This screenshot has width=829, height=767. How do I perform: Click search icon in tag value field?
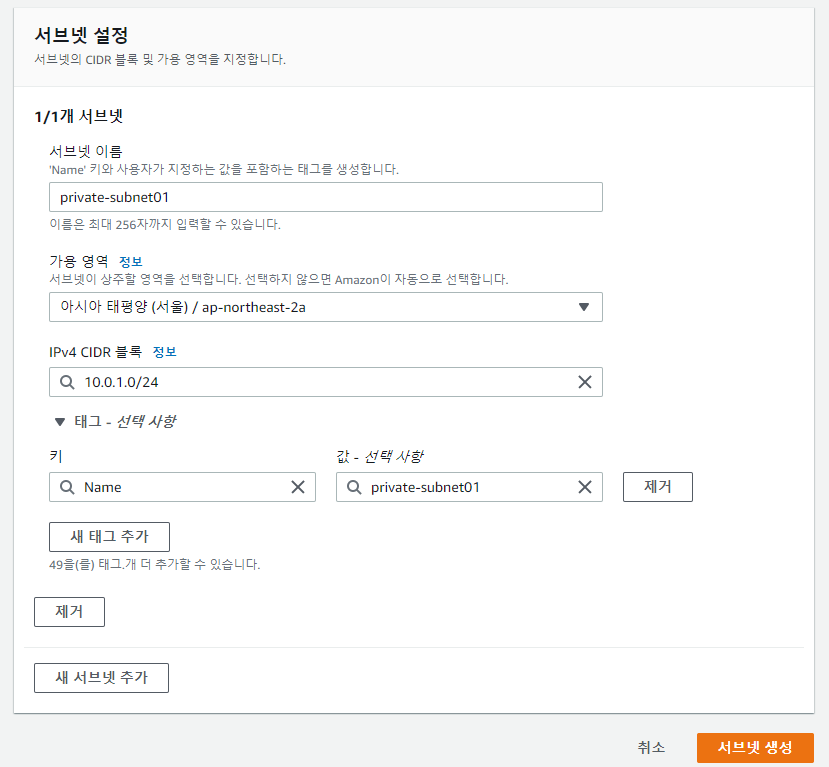coord(354,487)
